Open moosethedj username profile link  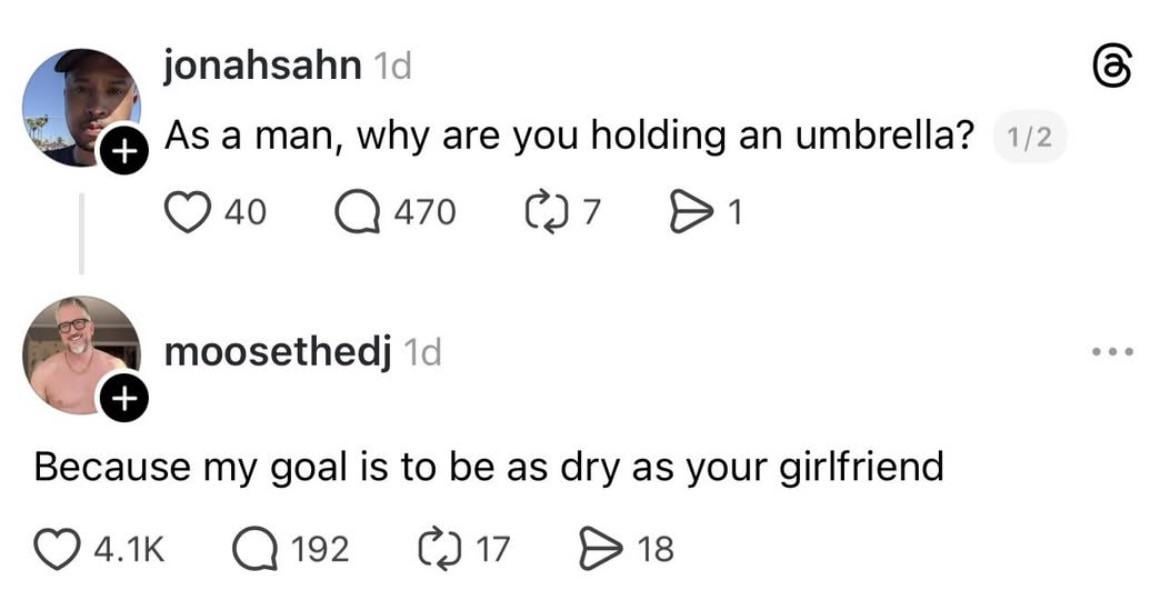click(275, 352)
